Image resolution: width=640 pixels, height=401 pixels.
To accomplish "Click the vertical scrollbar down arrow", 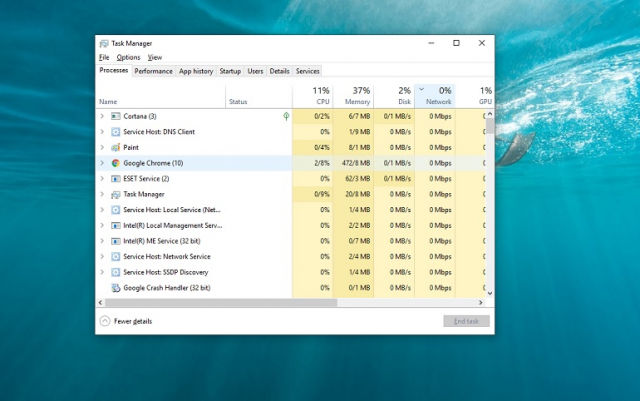I will [x=490, y=293].
